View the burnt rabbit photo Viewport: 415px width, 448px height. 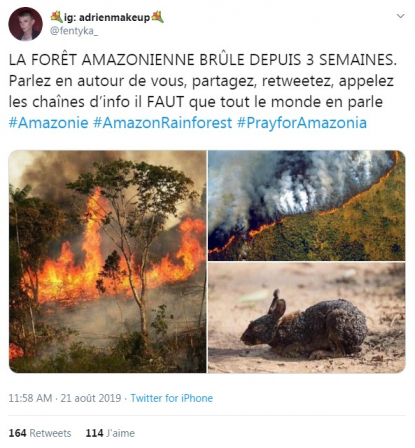[307, 318]
